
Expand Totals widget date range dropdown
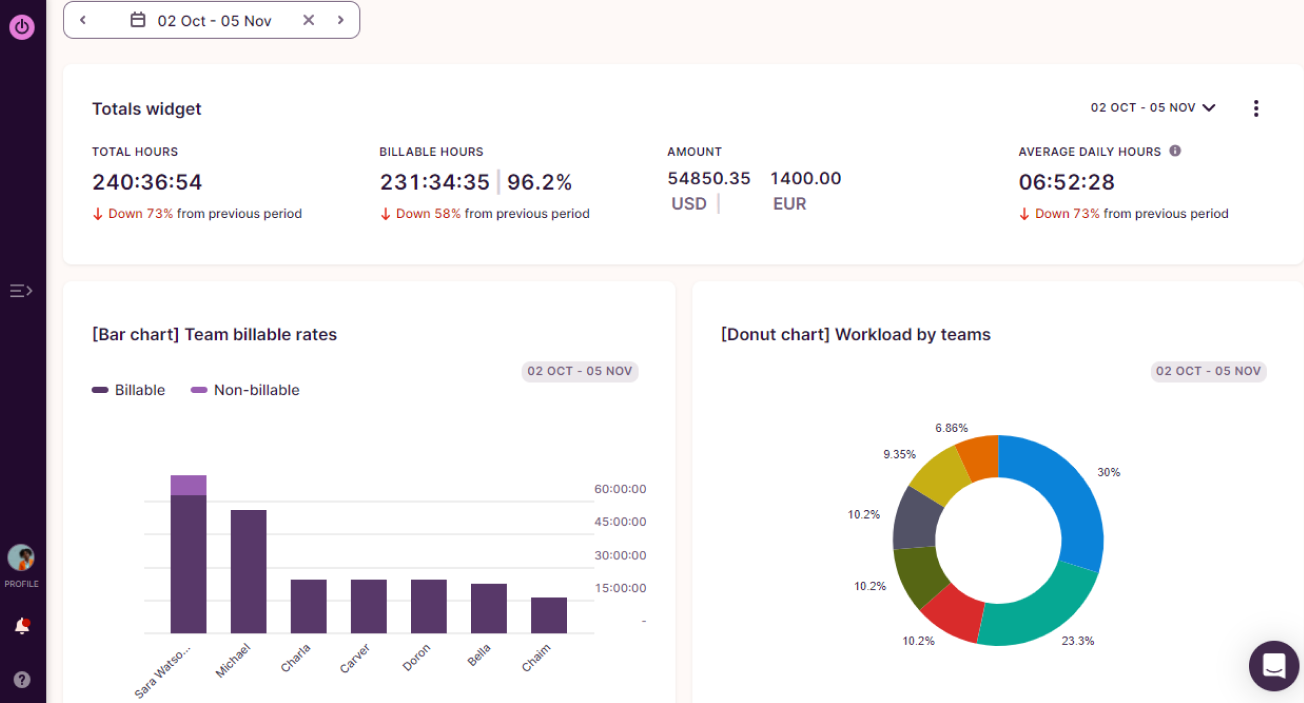pyautogui.click(x=1153, y=108)
